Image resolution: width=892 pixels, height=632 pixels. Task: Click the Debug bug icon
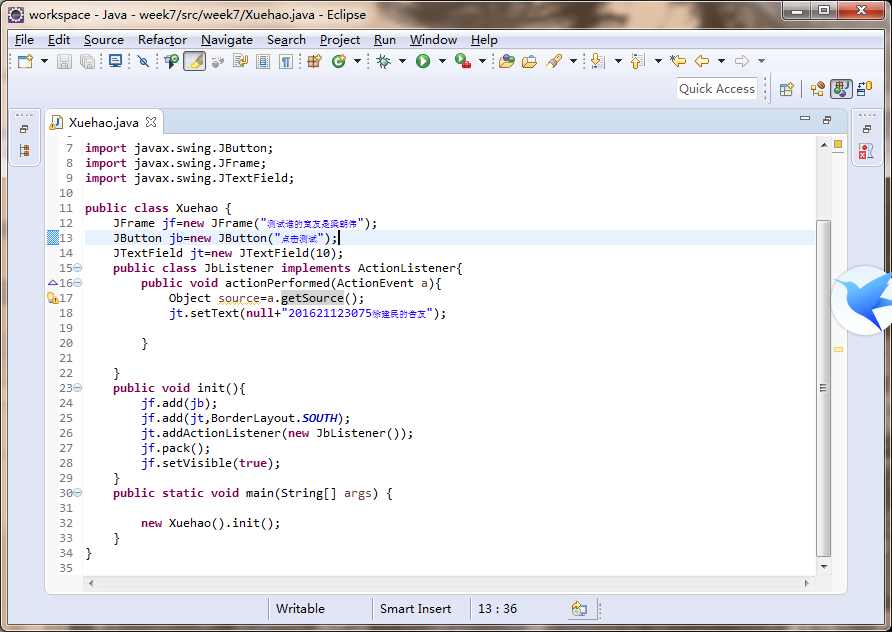click(383, 61)
